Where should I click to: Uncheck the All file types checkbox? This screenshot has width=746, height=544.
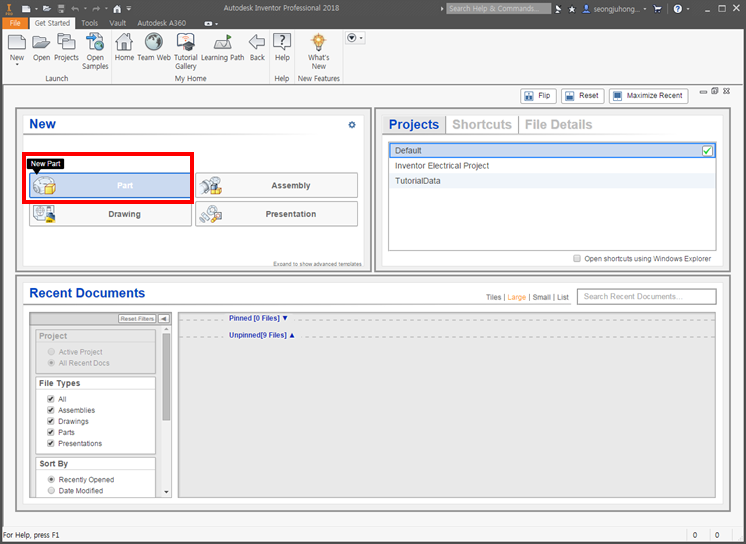tap(50, 399)
